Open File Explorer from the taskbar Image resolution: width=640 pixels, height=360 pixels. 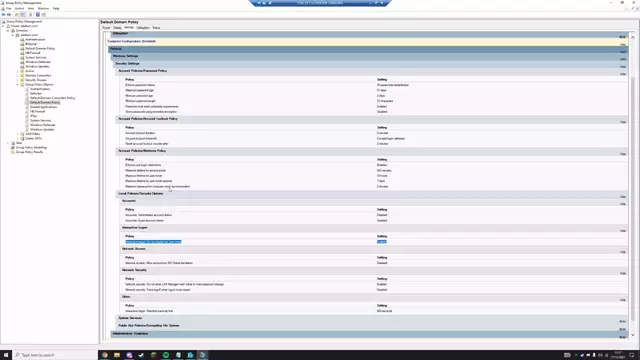(x=117, y=355)
